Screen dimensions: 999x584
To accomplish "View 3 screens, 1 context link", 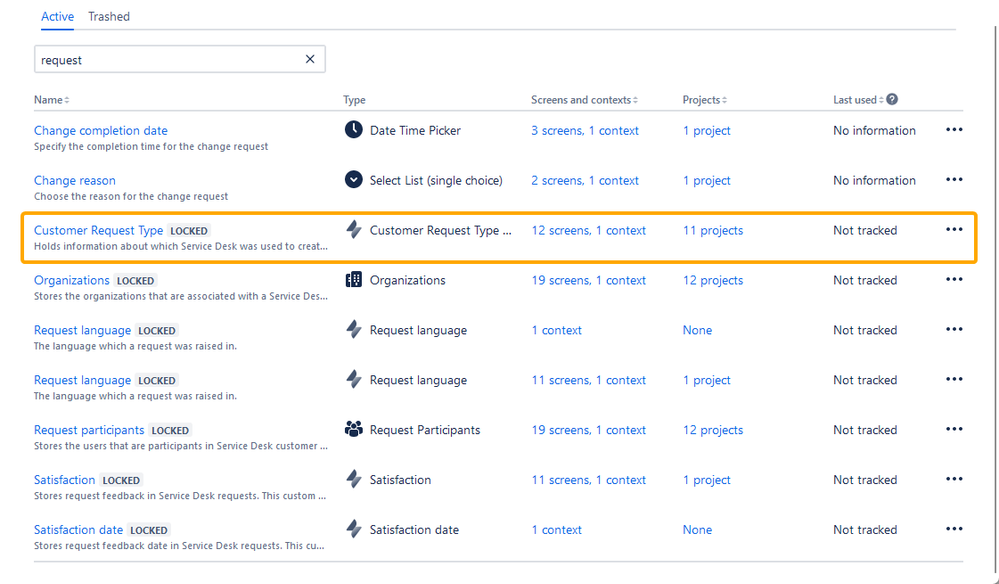I will click(585, 131).
